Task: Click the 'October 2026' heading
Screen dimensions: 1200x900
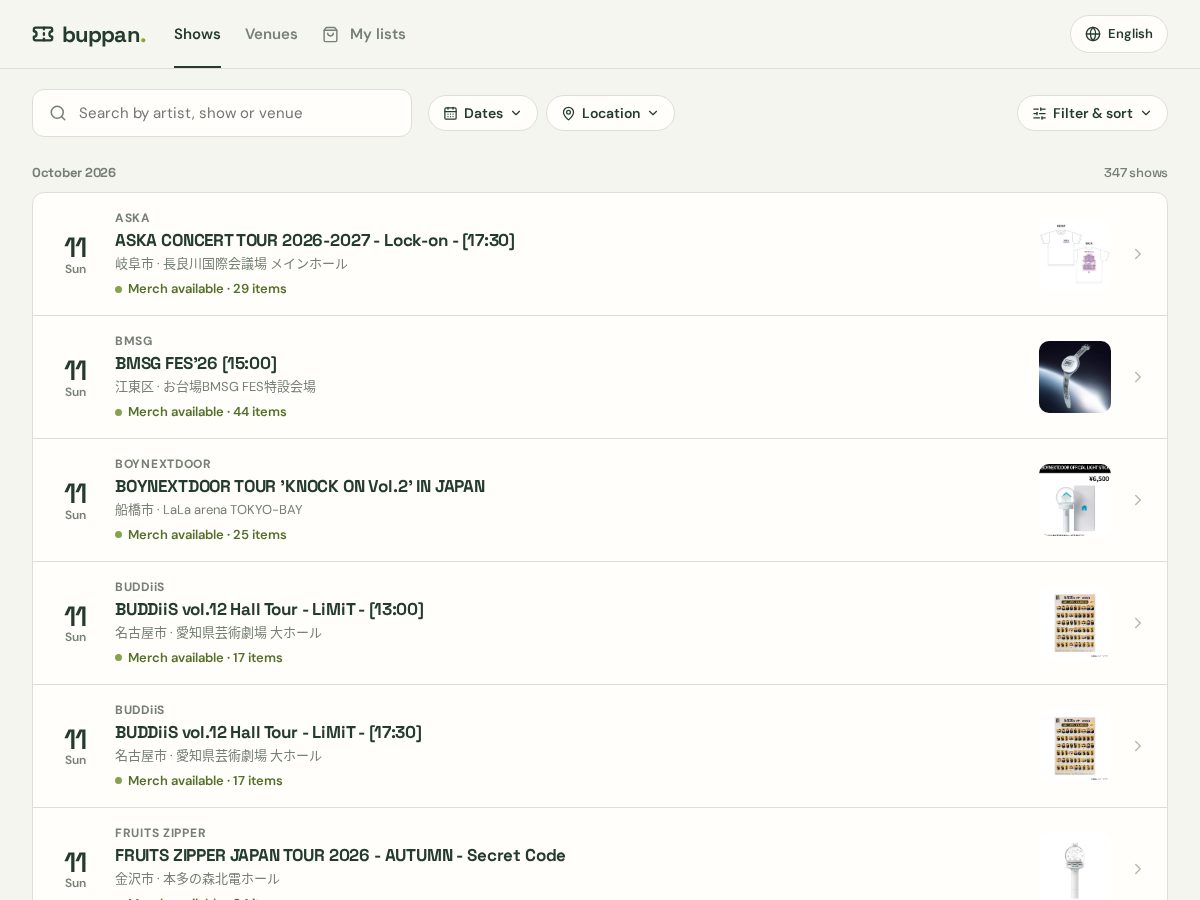Action: pyautogui.click(x=74, y=173)
